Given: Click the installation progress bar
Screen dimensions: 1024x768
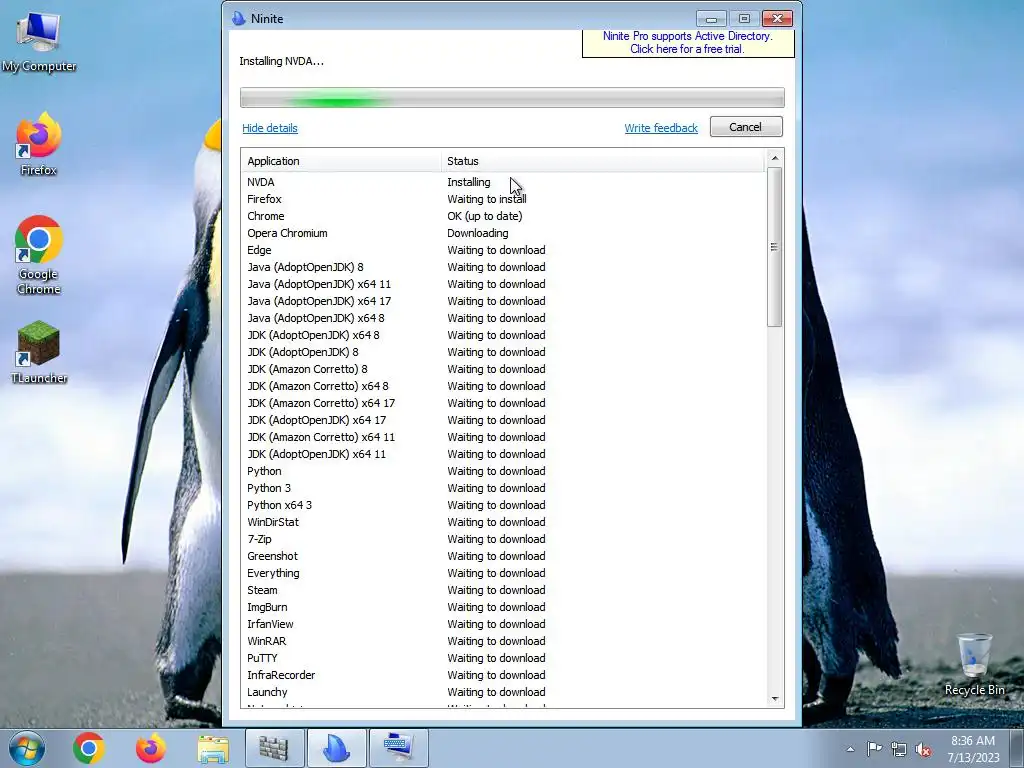Looking at the screenshot, I should click(512, 98).
